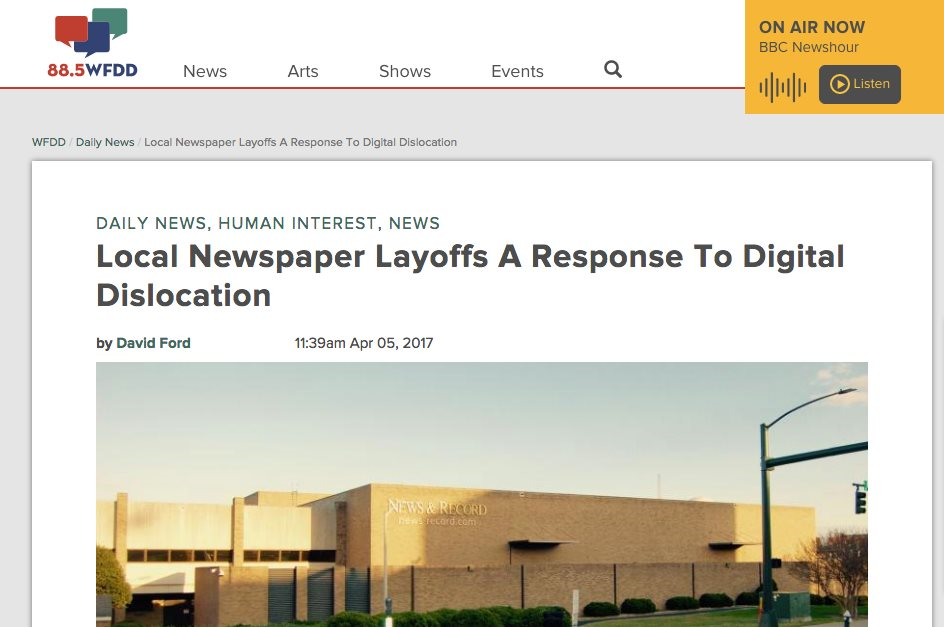Viewport: 944px width, 627px height.
Task: Open the News navigation menu
Action: pyautogui.click(x=204, y=71)
